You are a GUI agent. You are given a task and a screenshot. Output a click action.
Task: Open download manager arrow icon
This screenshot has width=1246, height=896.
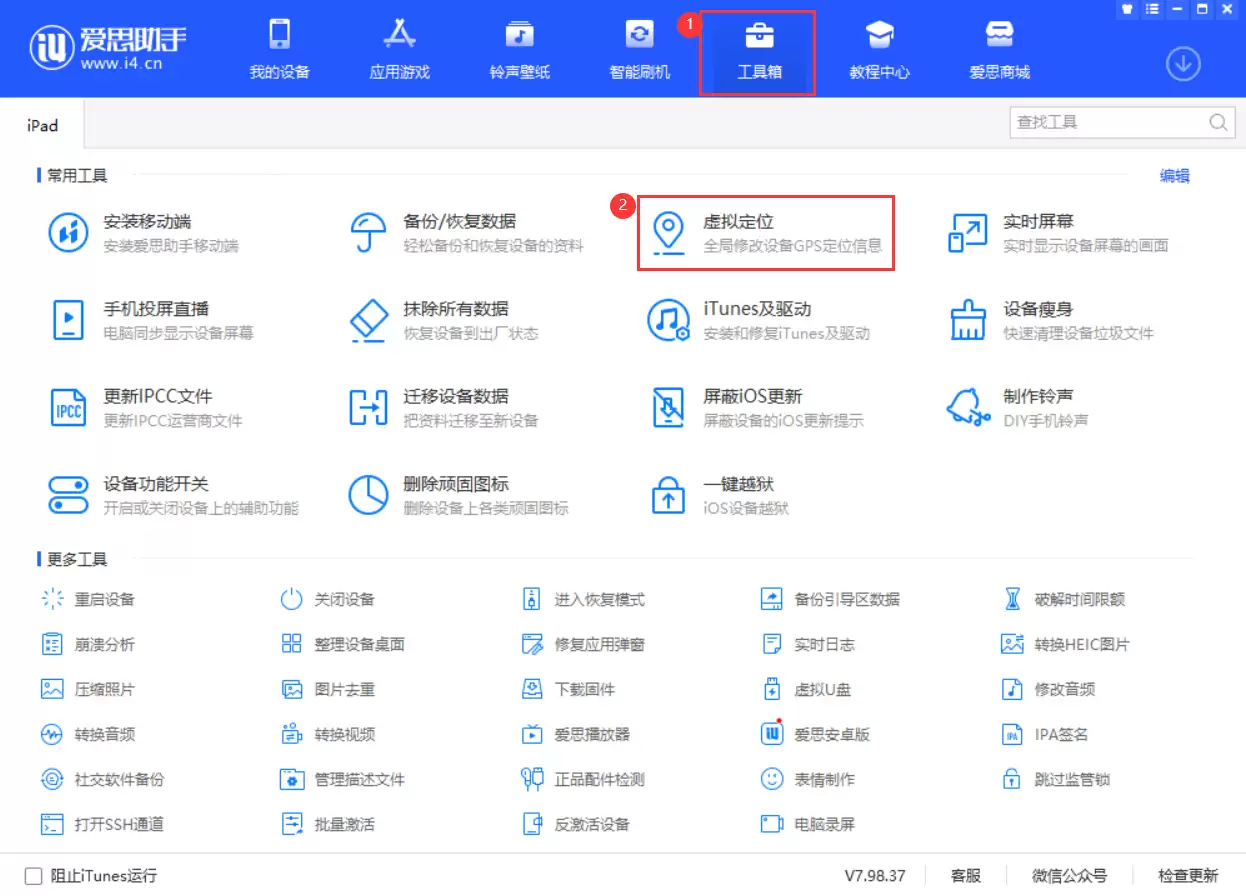click(x=1183, y=64)
